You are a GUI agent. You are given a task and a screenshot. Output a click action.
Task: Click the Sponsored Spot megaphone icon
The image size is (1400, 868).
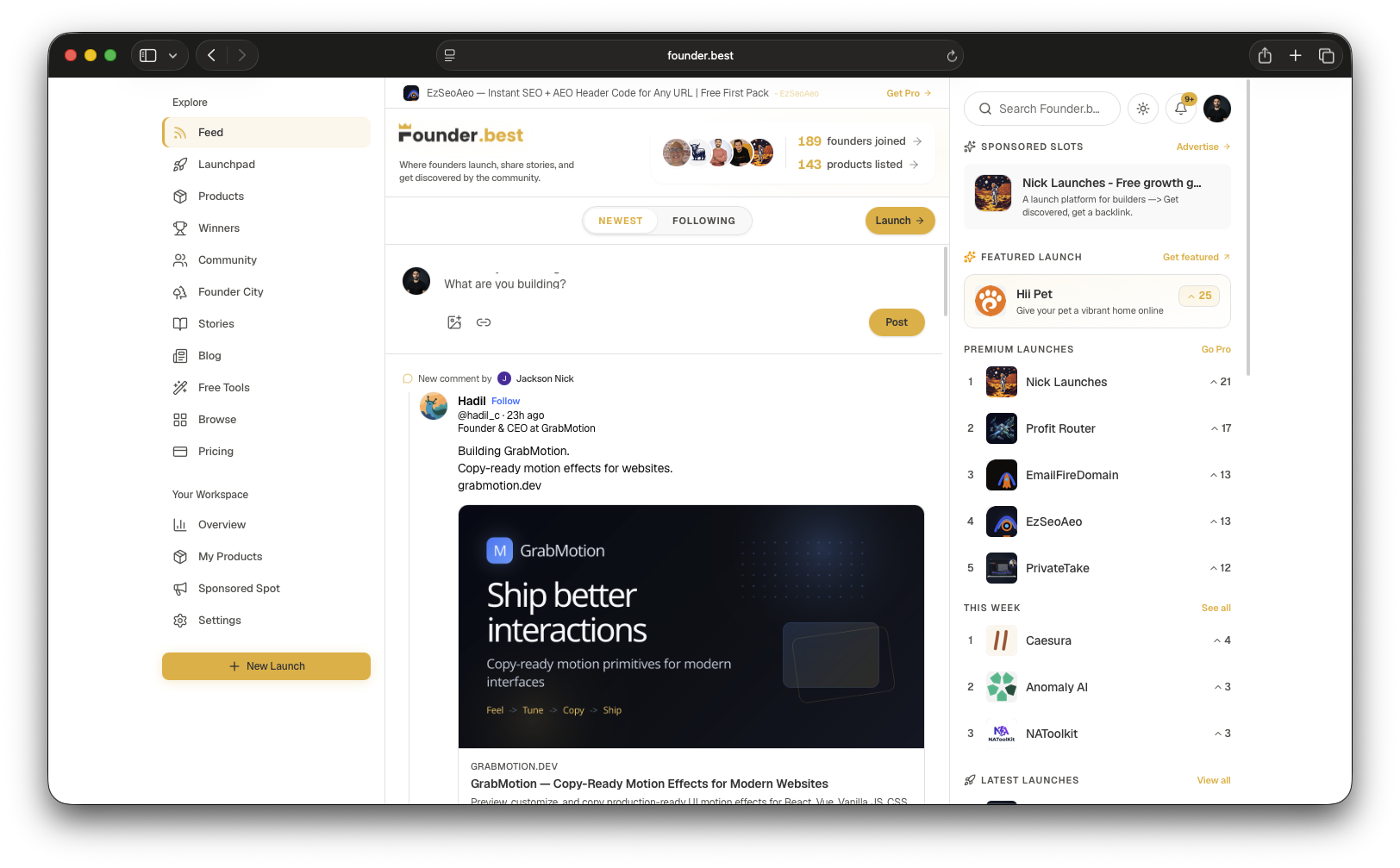[180, 589]
